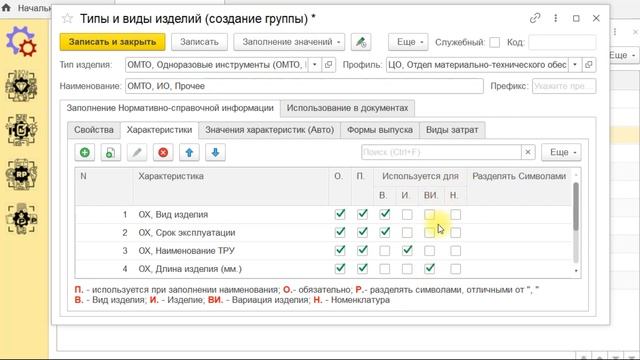Move row down with blue arrow

(x=215, y=153)
